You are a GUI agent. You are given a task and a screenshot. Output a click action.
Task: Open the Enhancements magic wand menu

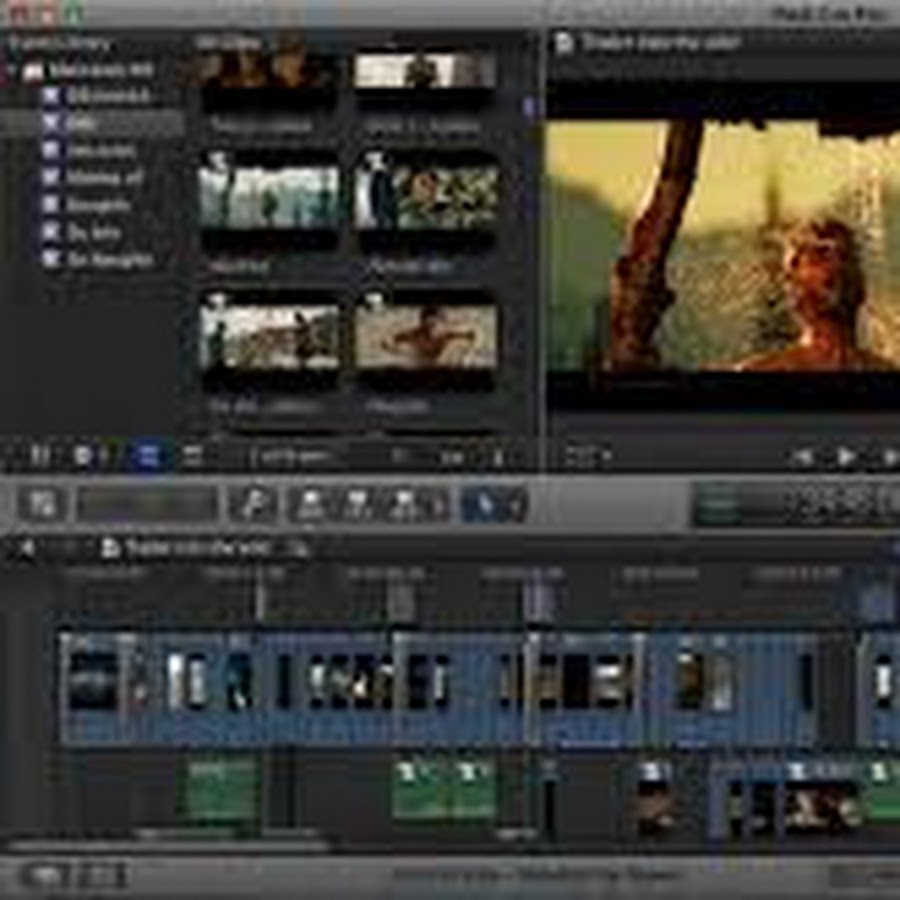click(x=253, y=504)
